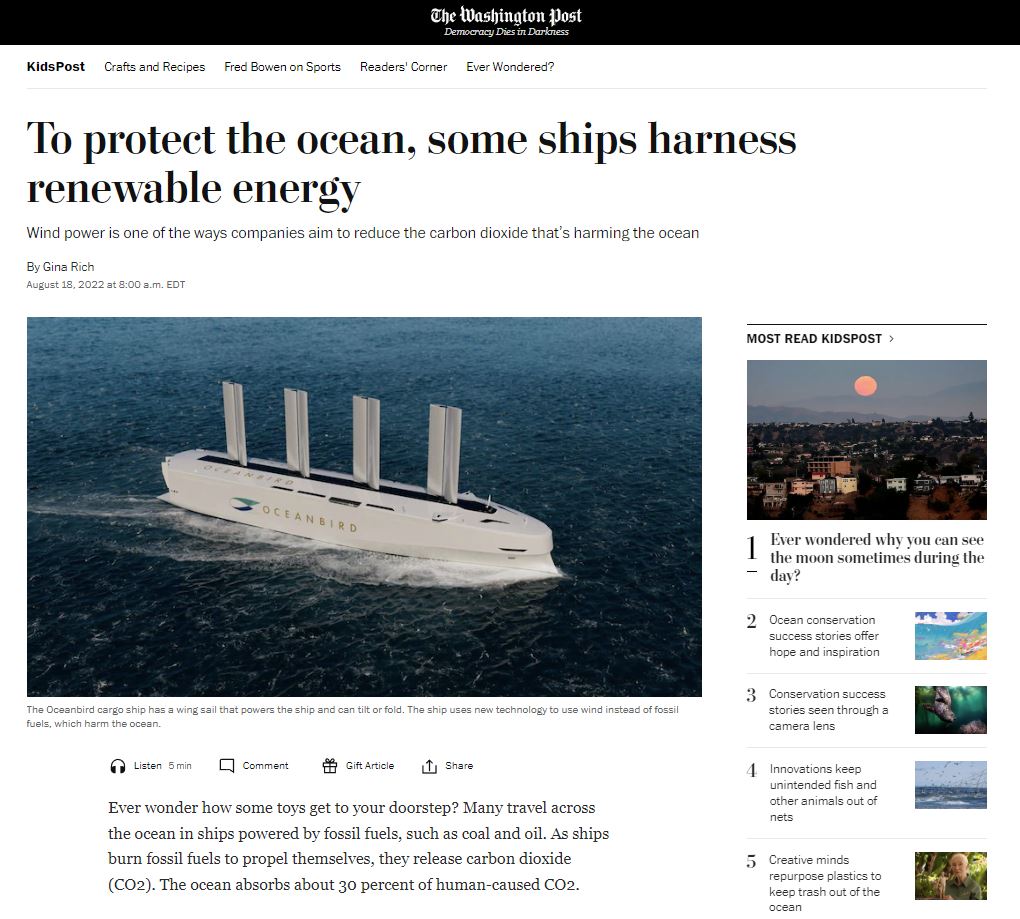This screenshot has width=1020, height=919.
Task: Click the 'Ever wonder how some toys' paragraph
Action: click(x=358, y=846)
